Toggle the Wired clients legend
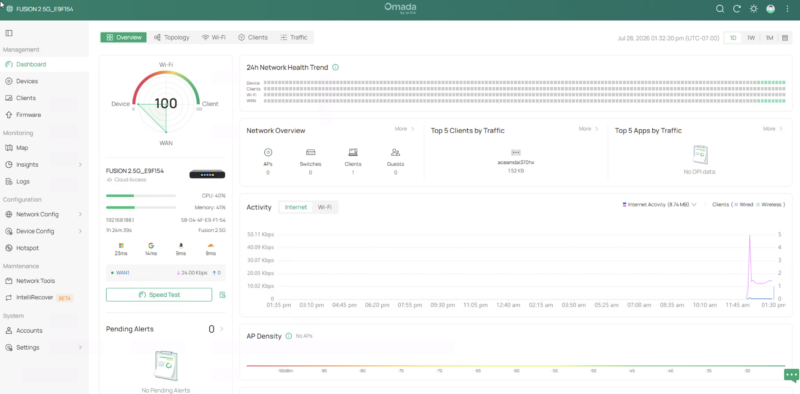Screen dimensions: 800x394 (744, 205)
